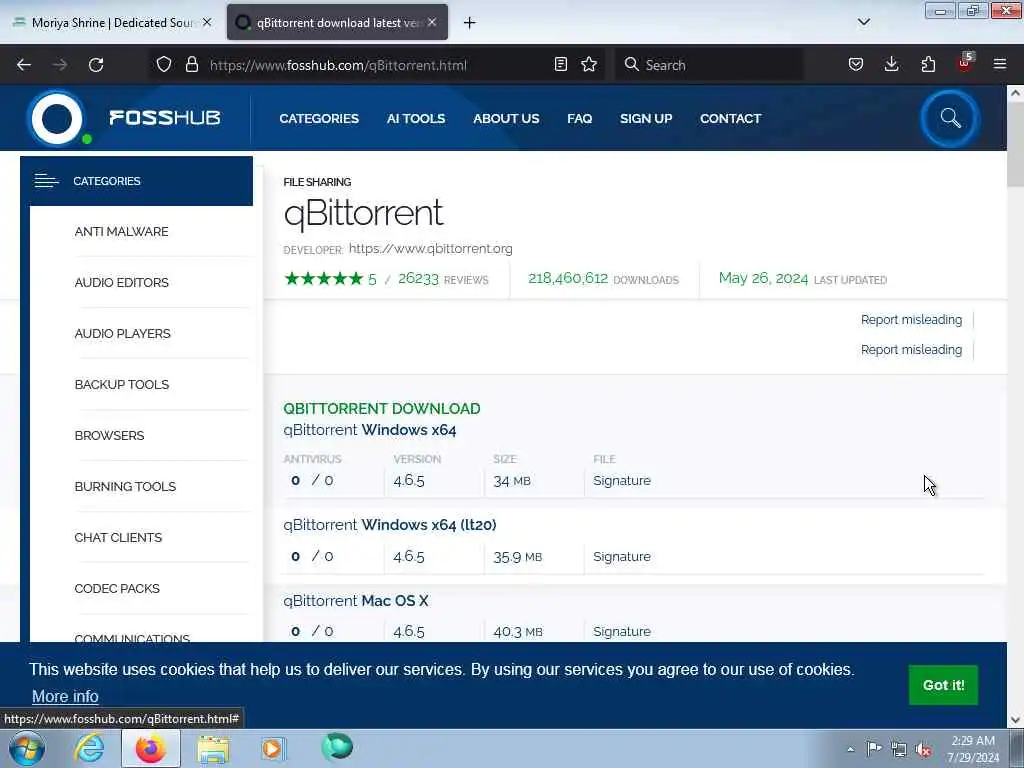Click the Got it! cookie button
The height and width of the screenshot is (768, 1024).
click(943, 685)
